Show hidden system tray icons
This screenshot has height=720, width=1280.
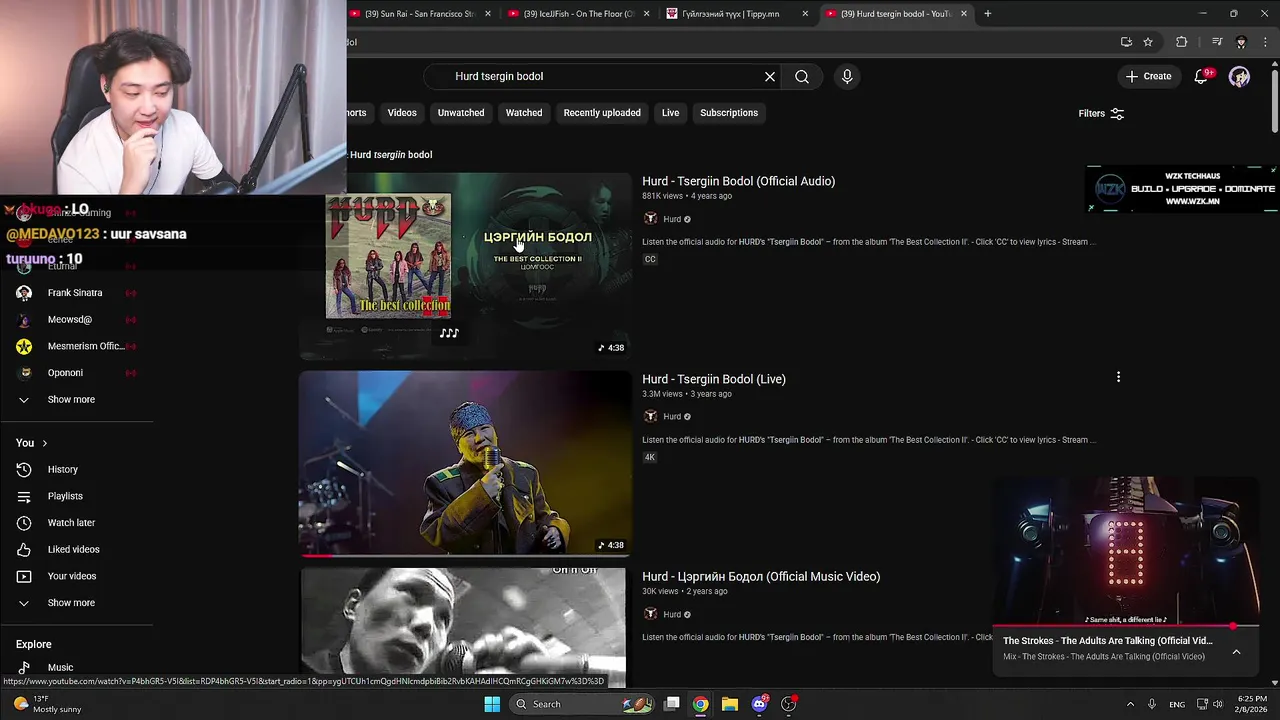click(x=1130, y=704)
